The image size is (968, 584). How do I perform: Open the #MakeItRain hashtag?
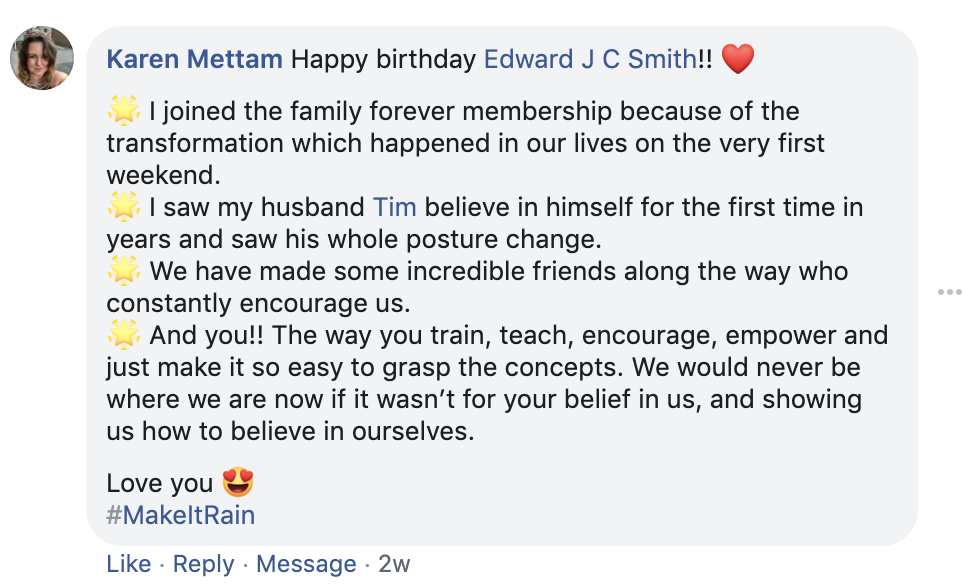[x=180, y=516]
